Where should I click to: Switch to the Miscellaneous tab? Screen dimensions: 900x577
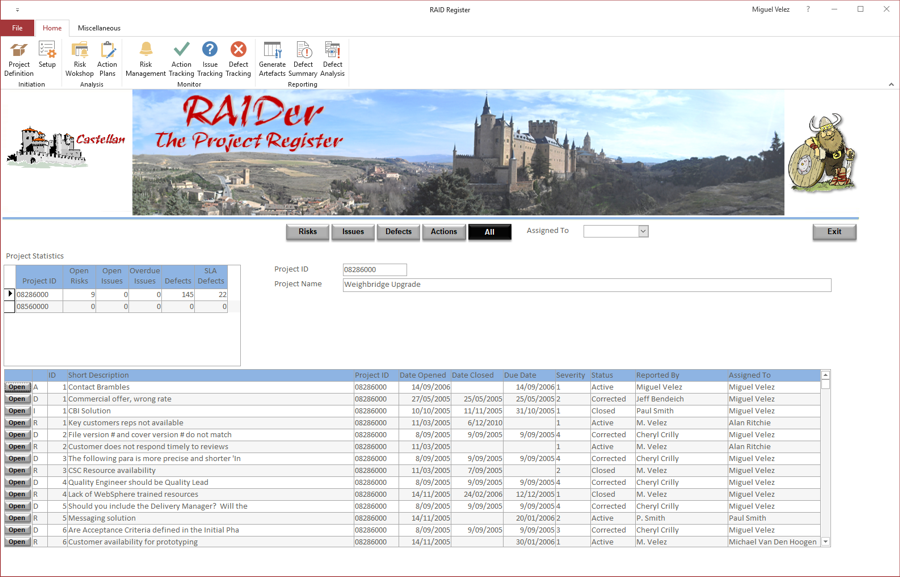99,28
